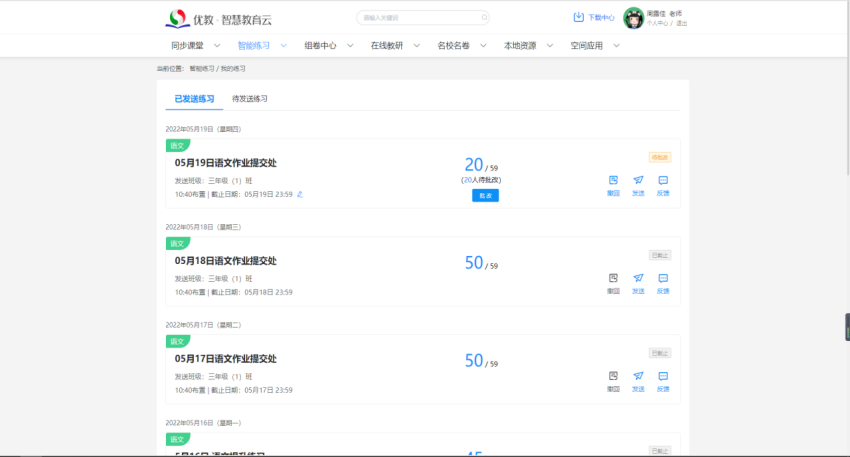Viewport: 850px width, 457px height.
Task: Open the 05月18日语文作业提交处 assignment title
Action: tap(225, 261)
